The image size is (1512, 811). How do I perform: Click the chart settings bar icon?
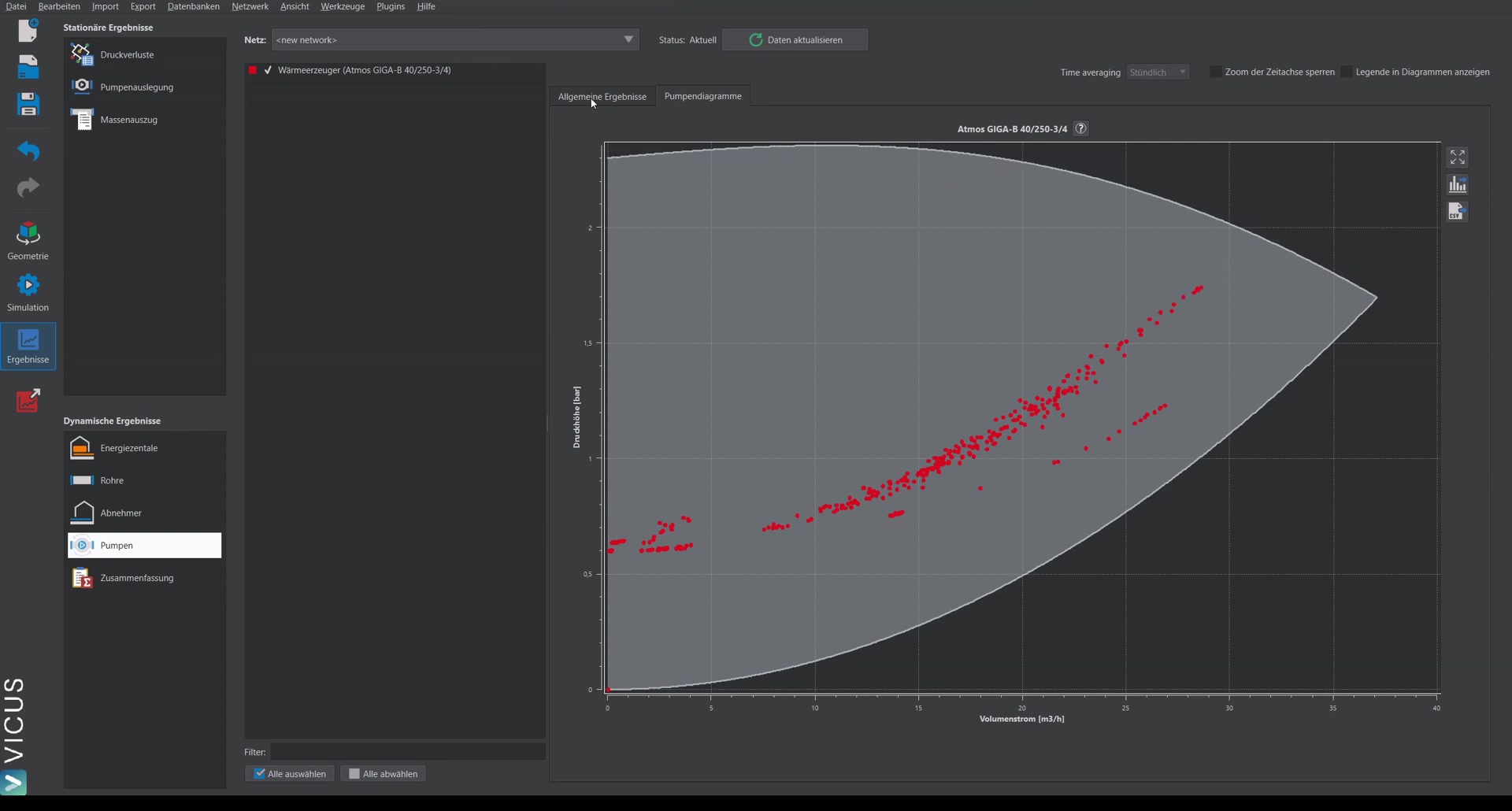(1457, 184)
